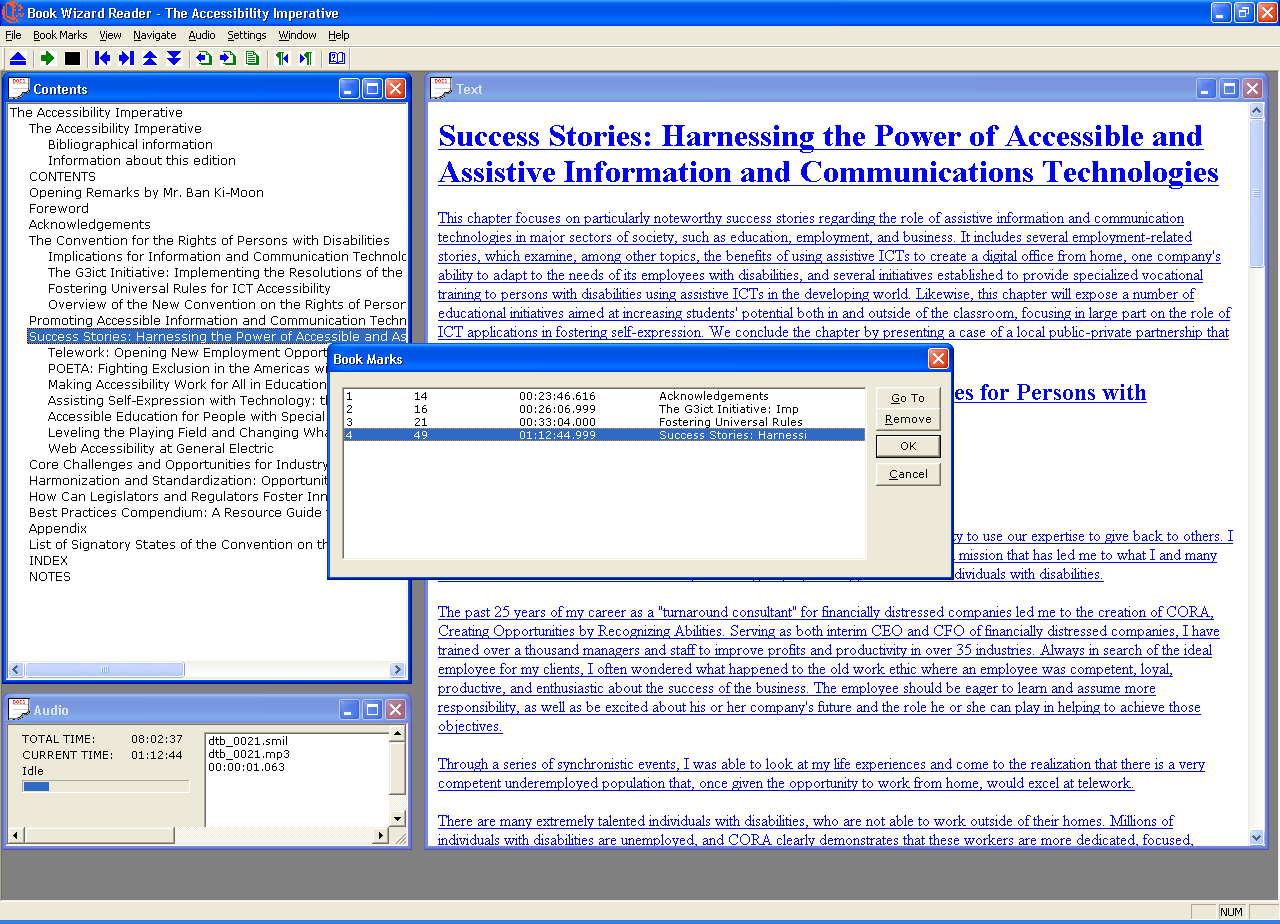1280x924 pixels.
Task: Click the audio playback progress bar
Action: (106, 787)
